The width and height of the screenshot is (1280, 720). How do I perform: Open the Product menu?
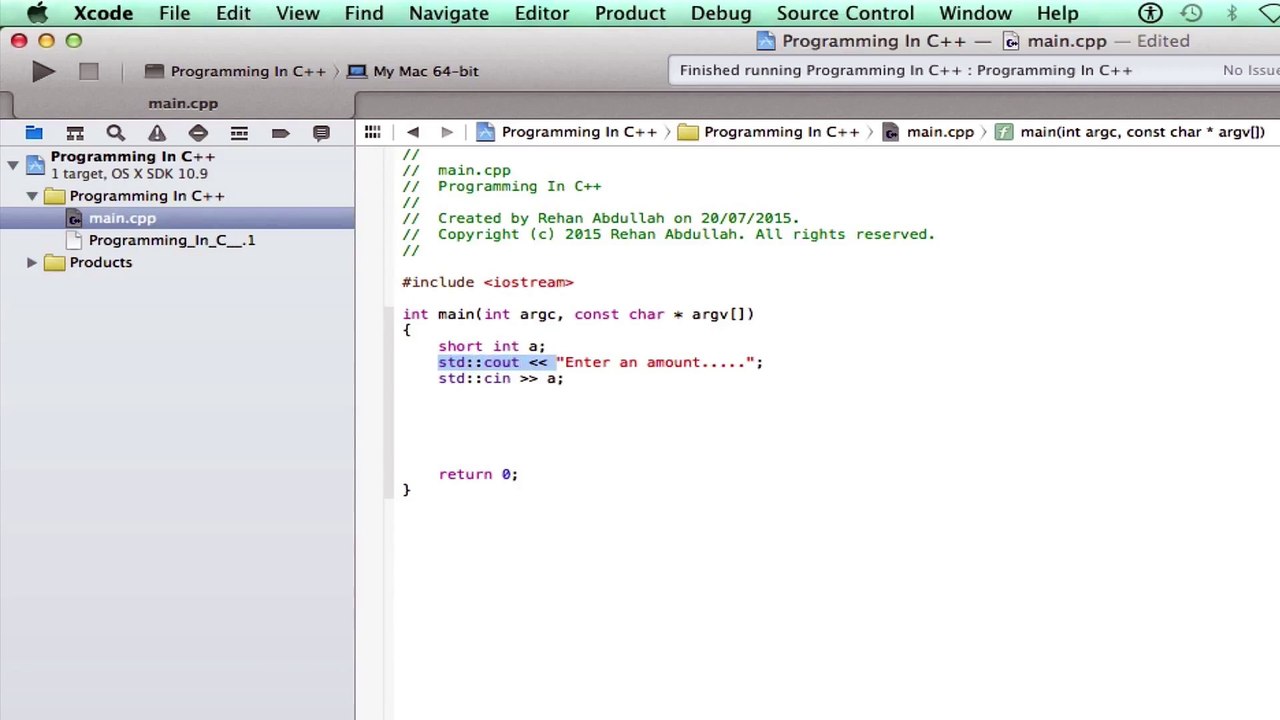[630, 13]
